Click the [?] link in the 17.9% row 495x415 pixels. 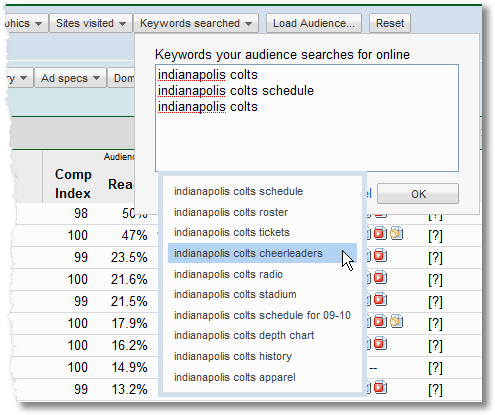pos(435,324)
